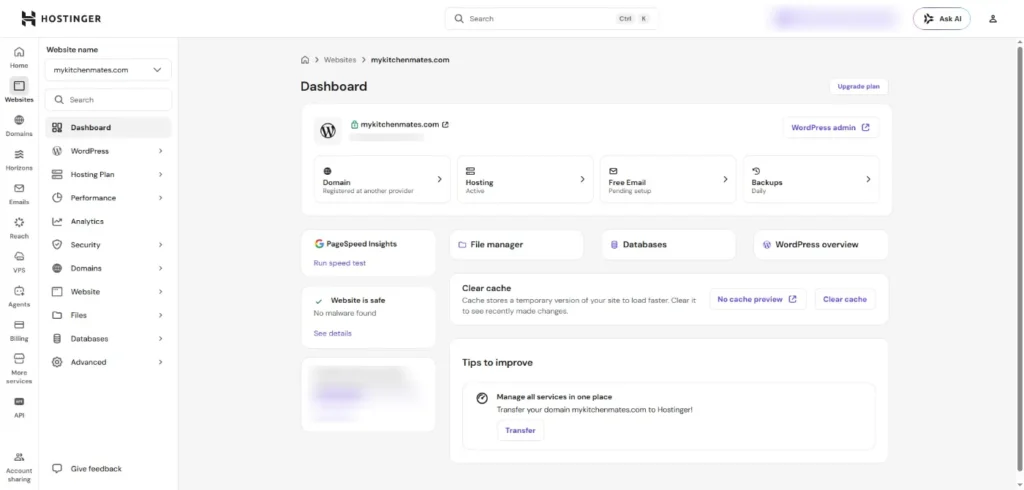Click Analytics chart icon in sidebar
Image resolution: width=1024 pixels, height=490 pixels.
(x=57, y=221)
